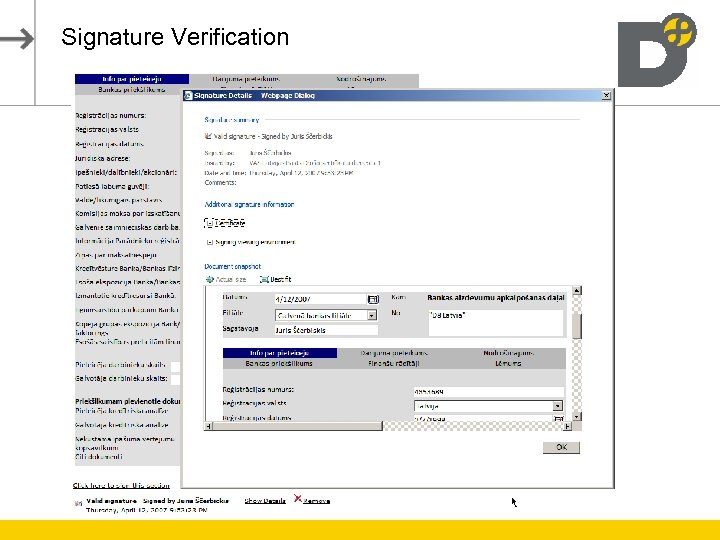This screenshot has width=720, height=540.
Task: Click the 'Comments:' label in dialog
Action: [x=220, y=183]
